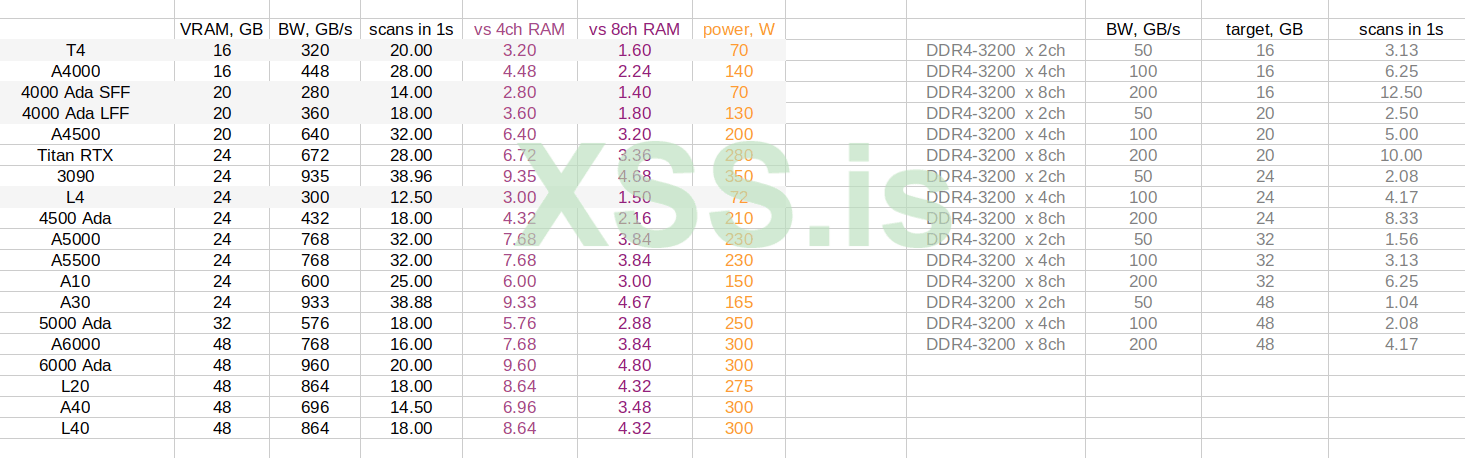Select the 935 bandwidth value for 3090
This screenshot has height=458, width=1465.
pyautogui.click(x=315, y=176)
